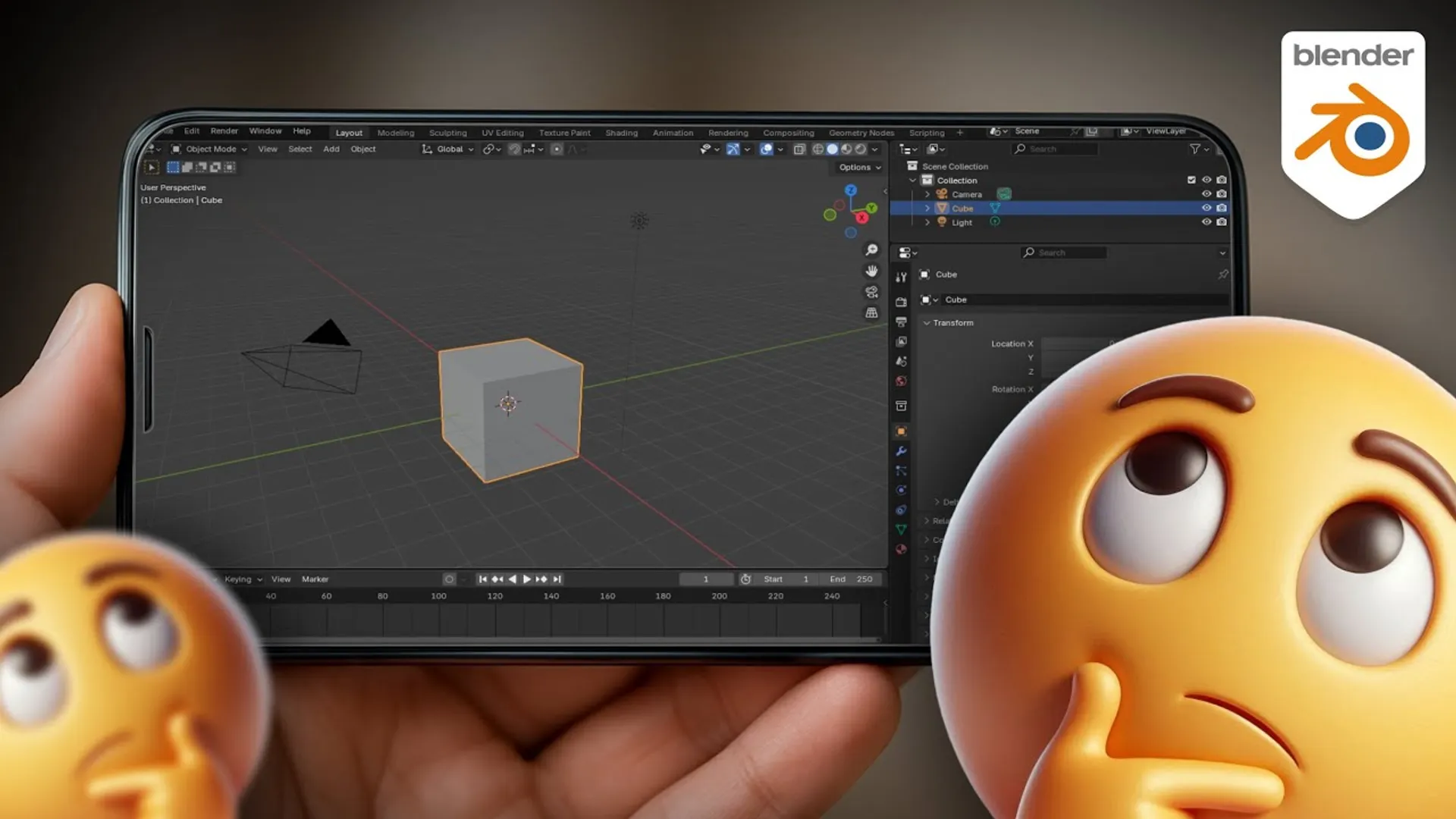Switch to orthographic grid view icon
1456x819 pixels.
click(x=872, y=312)
